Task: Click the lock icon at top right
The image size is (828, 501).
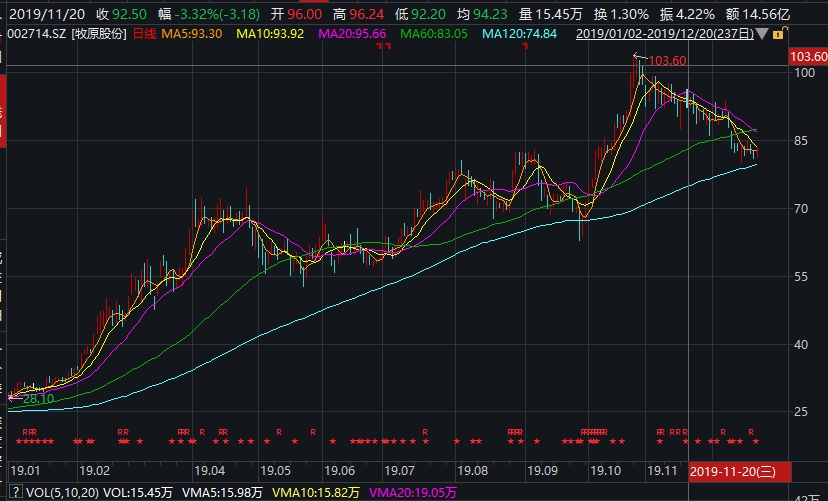Action: (780, 34)
